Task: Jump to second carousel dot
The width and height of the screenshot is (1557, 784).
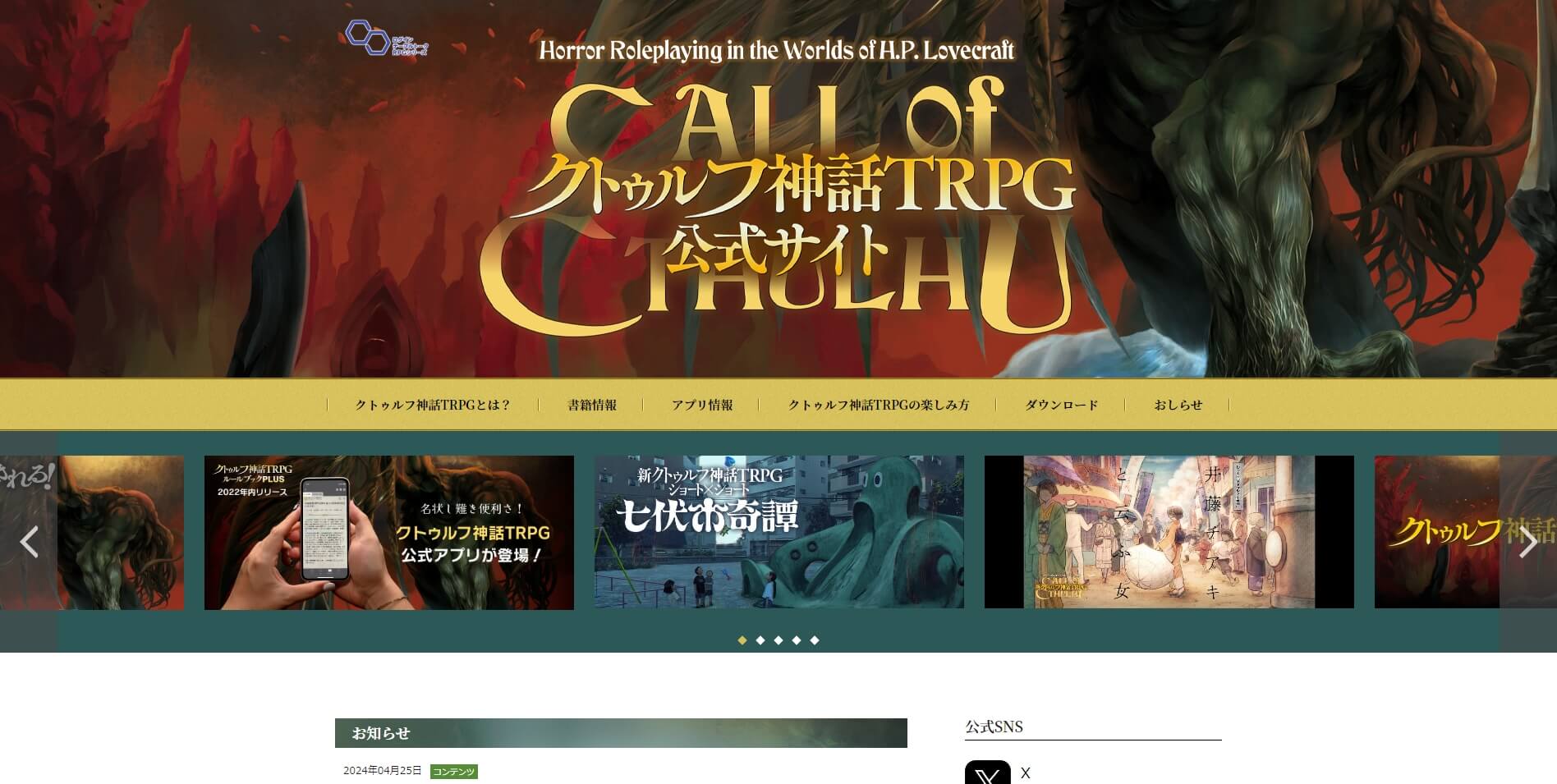Action: click(760, 640)
